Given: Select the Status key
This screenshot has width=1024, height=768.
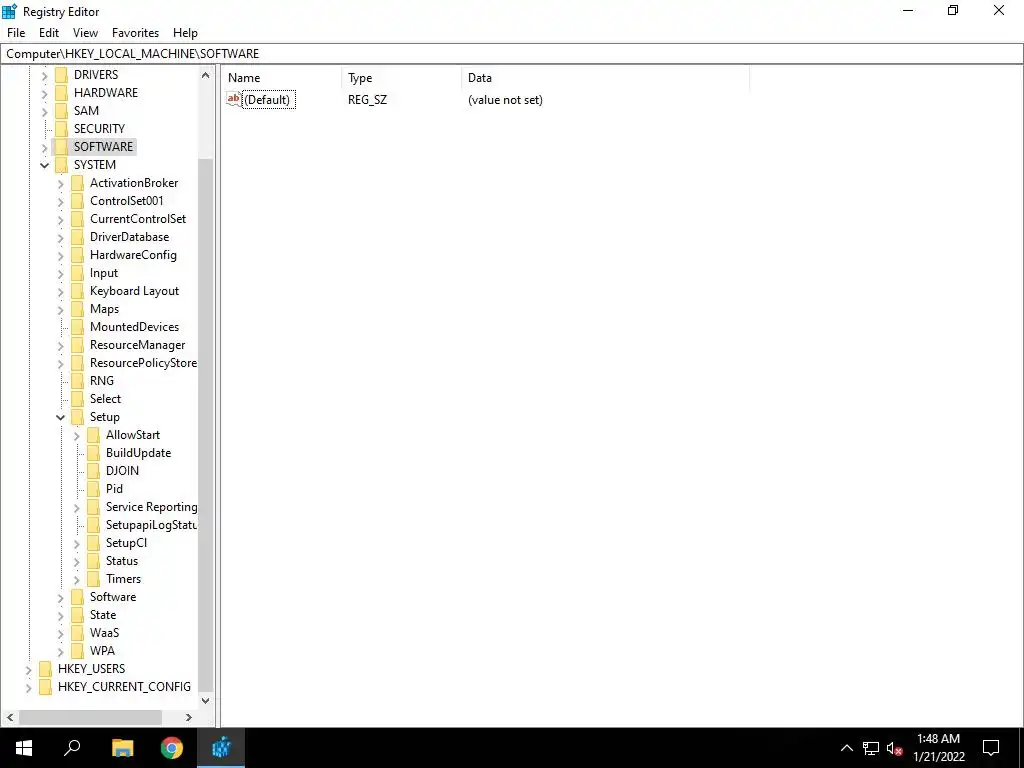Looking at the screenshot, I should click(x=121, y=560).
